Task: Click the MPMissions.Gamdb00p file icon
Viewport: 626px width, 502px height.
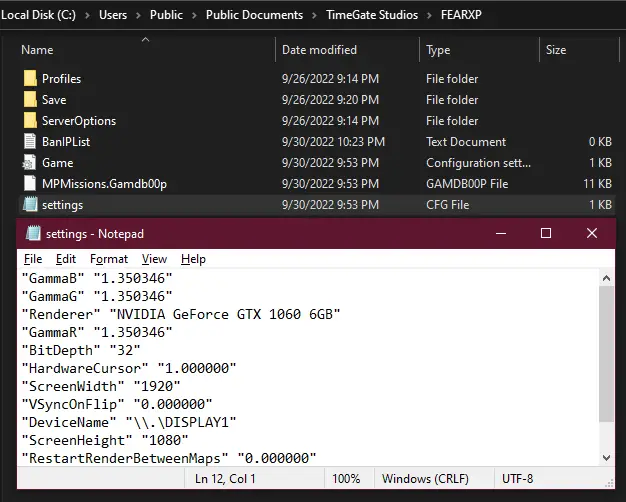Action: coord(30,183)
